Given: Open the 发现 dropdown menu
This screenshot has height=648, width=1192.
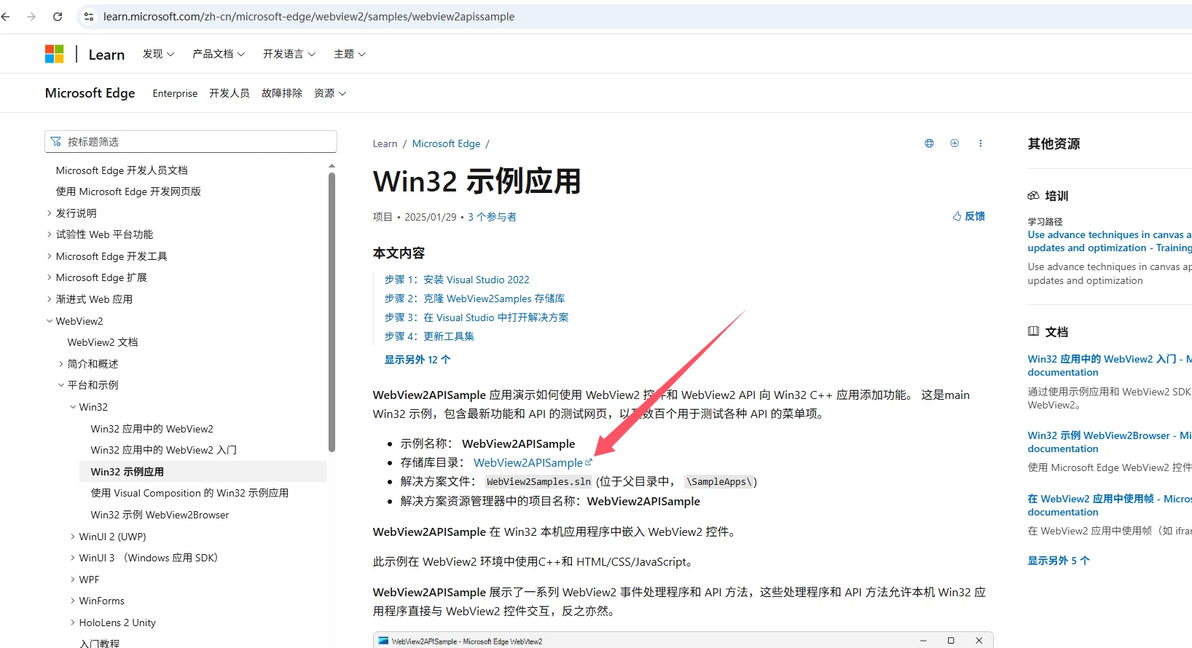Looking at the screenshot, I should pos(158,54).
